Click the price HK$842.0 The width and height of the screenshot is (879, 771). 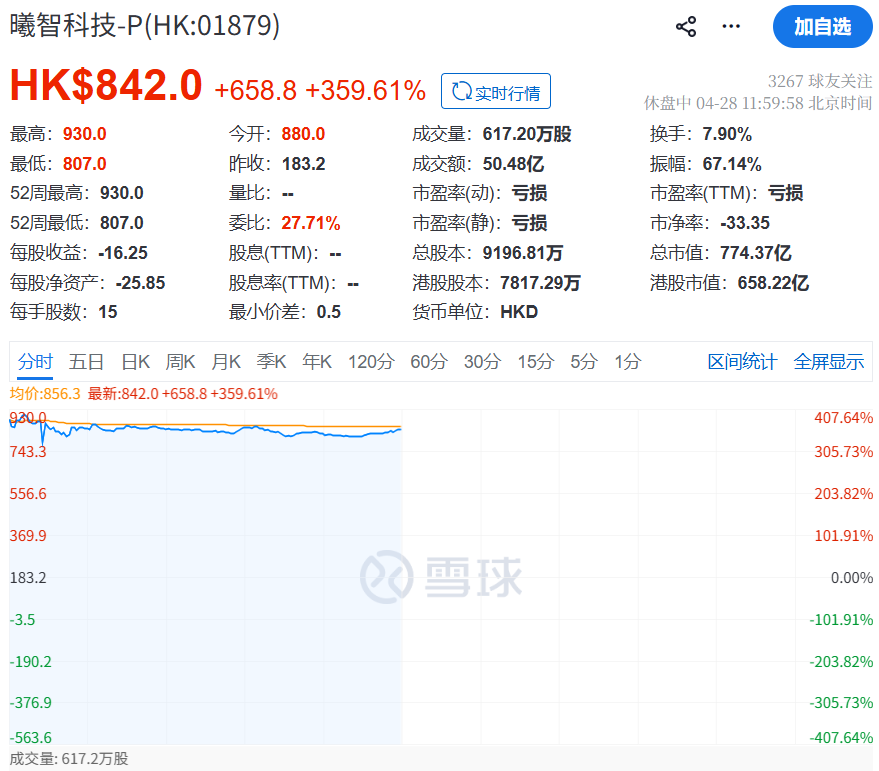point(106,85)
